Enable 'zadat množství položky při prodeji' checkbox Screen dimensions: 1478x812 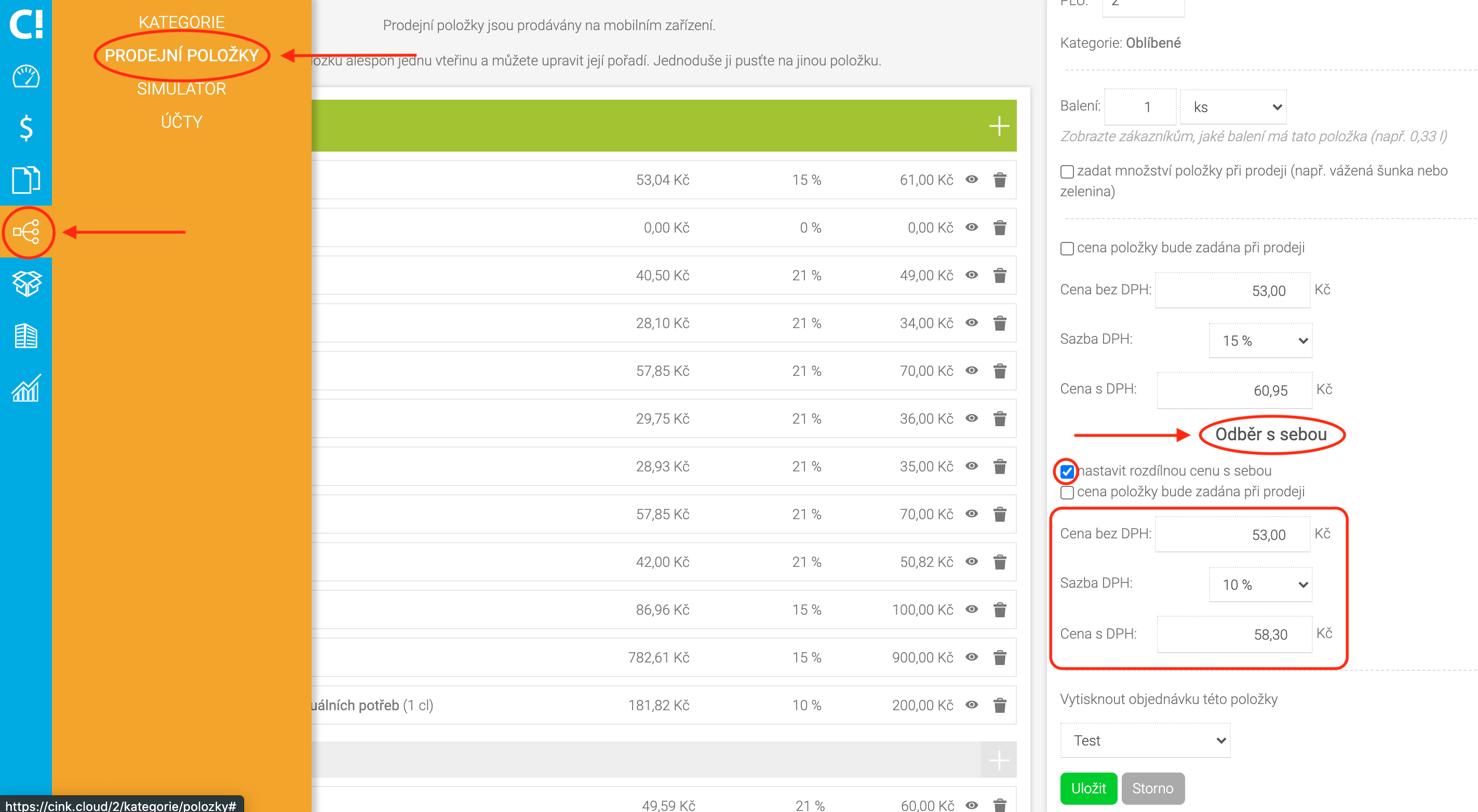click(1067, 171)
